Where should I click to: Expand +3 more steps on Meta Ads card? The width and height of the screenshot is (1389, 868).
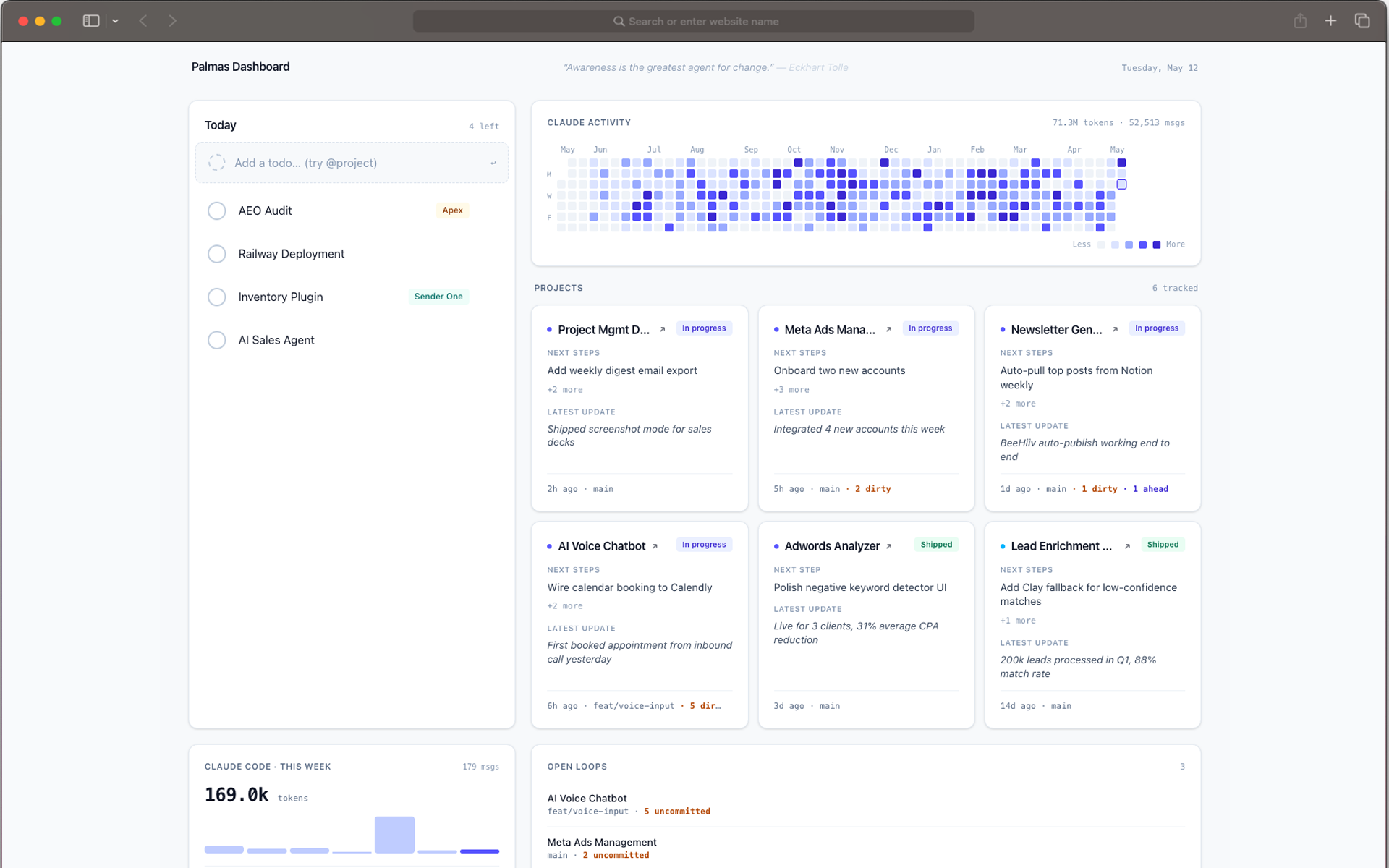point(791,390)
